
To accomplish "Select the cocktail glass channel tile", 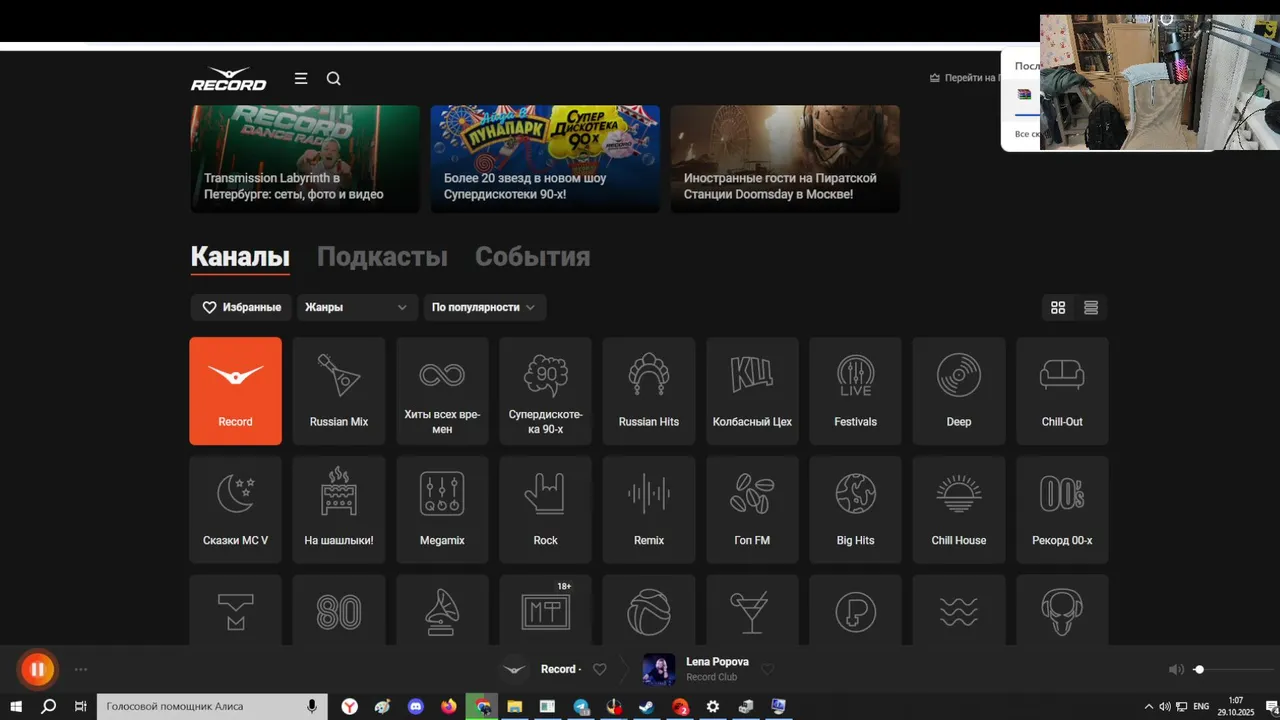I will coord(752,610).
